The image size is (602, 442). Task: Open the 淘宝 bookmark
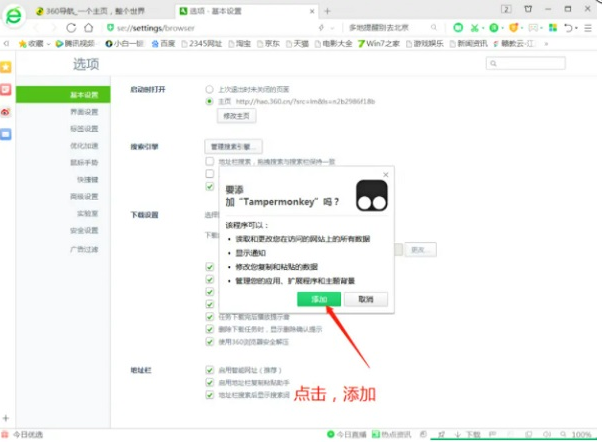[x=240, y=43]
